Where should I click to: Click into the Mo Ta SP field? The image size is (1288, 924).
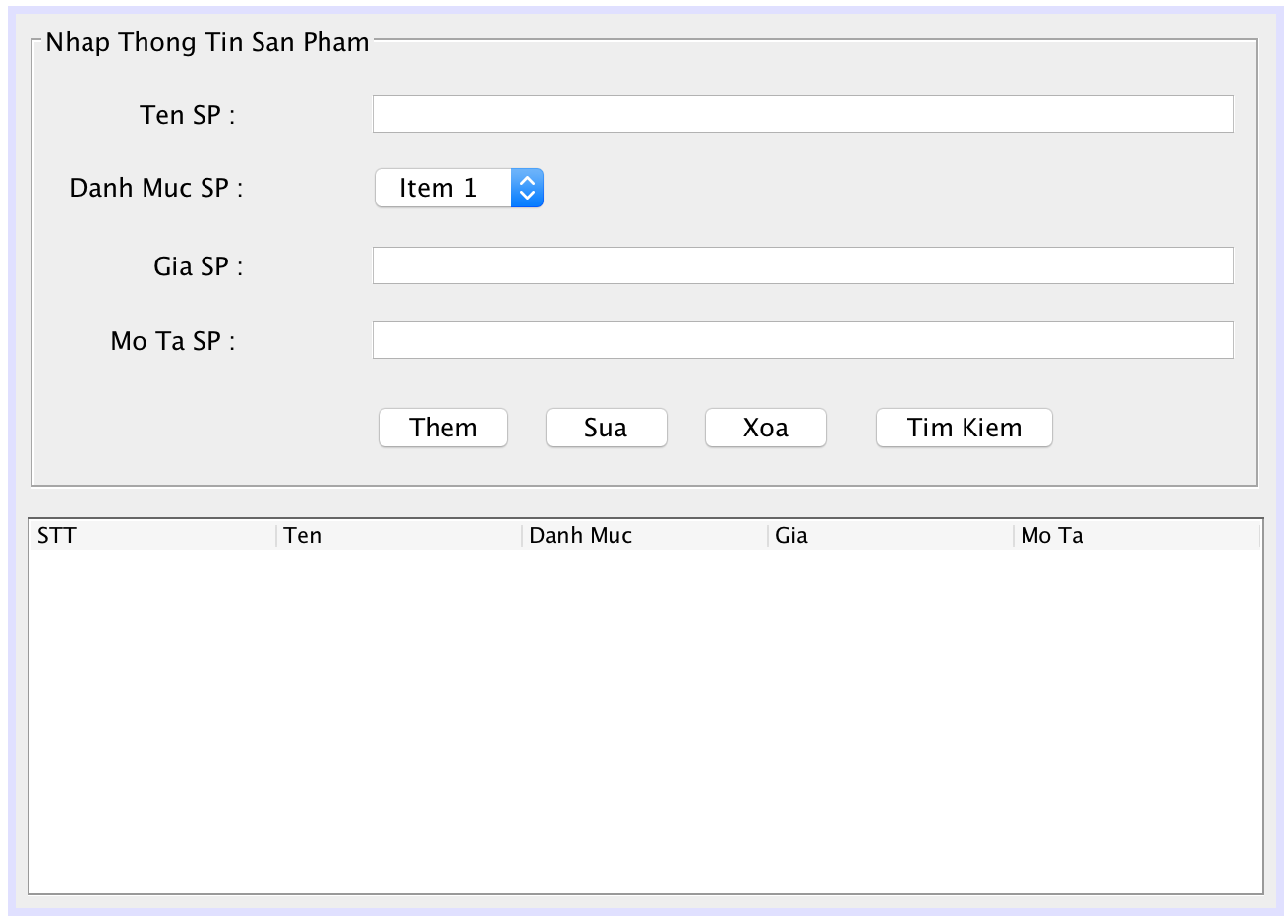pyautogui.click(x=802, y=340)
